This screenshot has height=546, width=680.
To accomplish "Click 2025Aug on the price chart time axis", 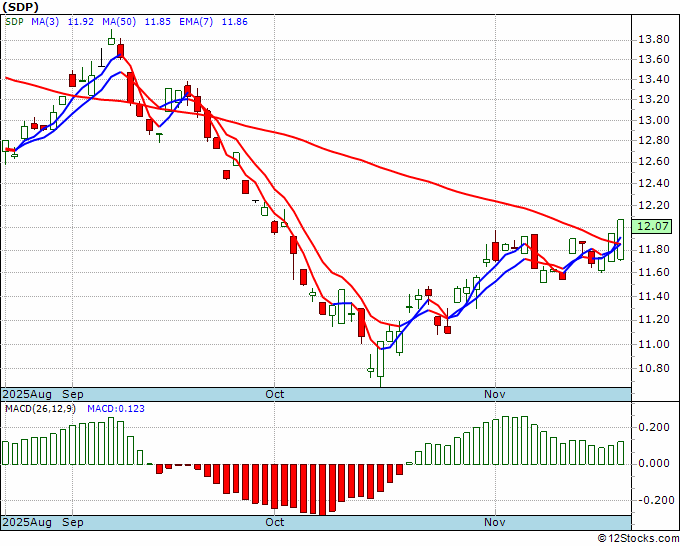I will pos(27,394).
